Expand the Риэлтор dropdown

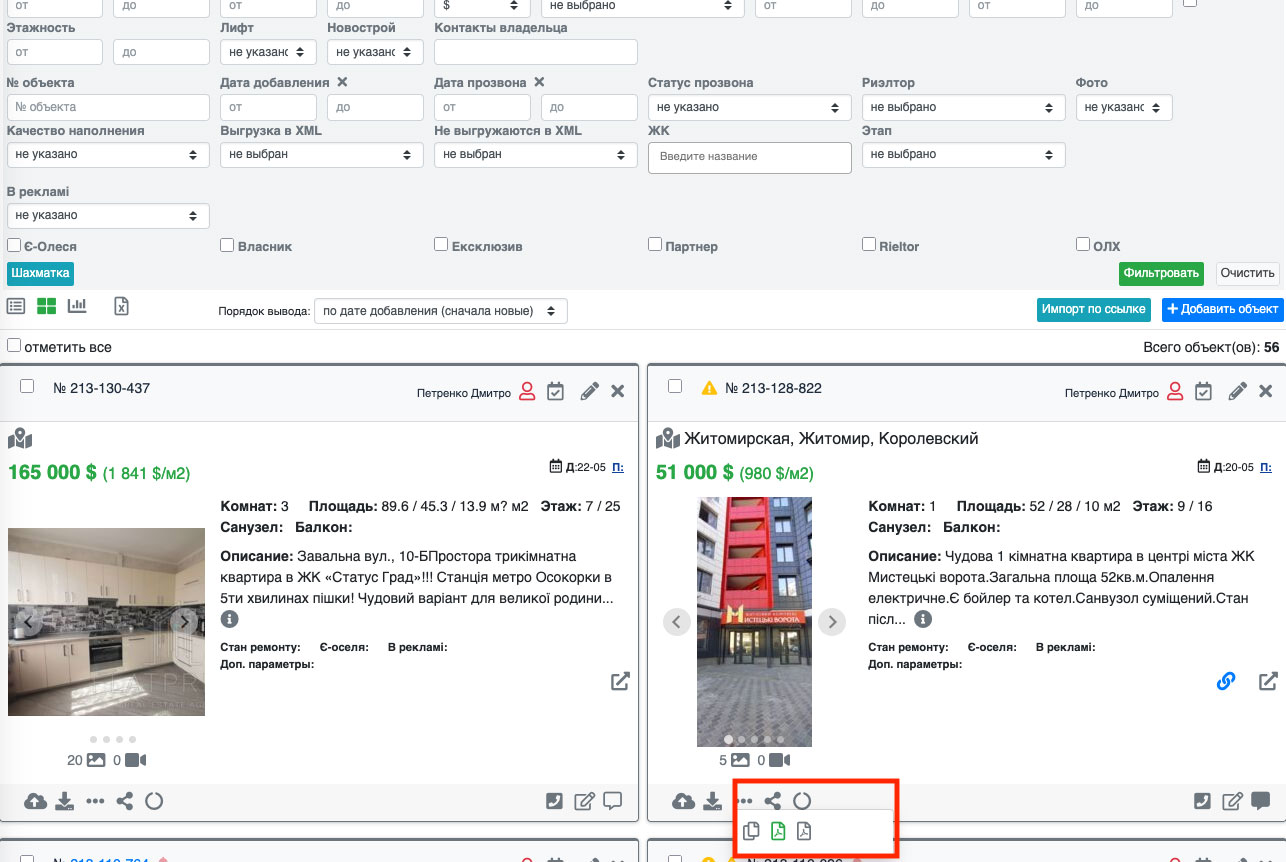point(963,107)
